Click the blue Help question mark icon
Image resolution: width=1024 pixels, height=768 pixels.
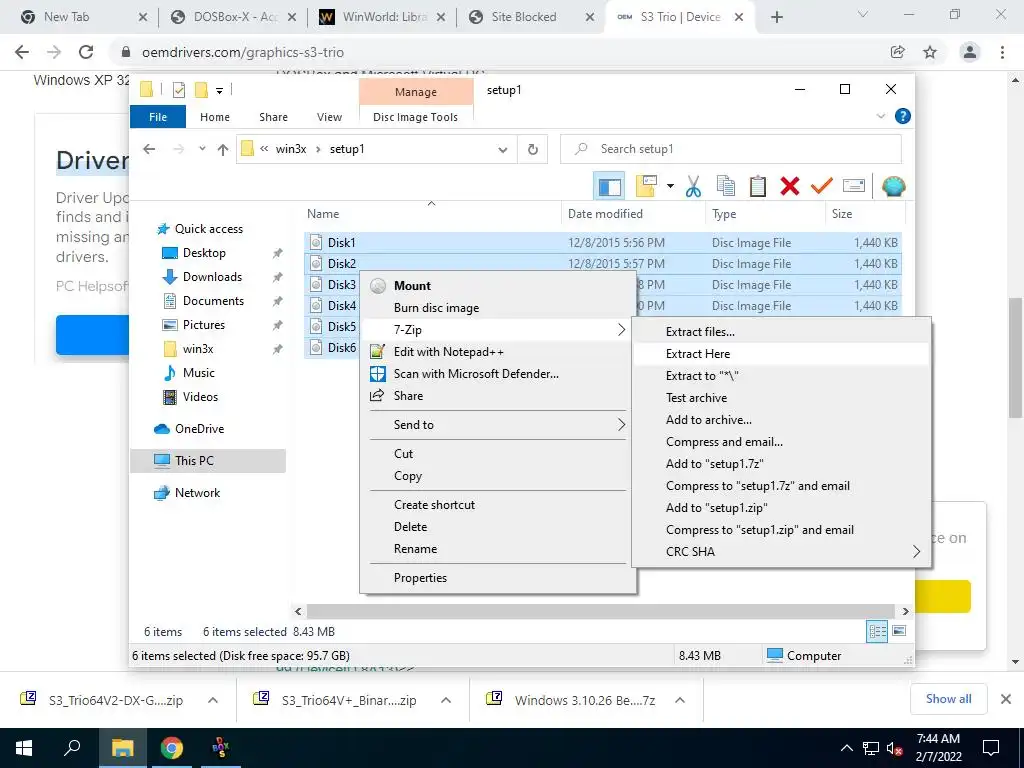click(903, 116)
